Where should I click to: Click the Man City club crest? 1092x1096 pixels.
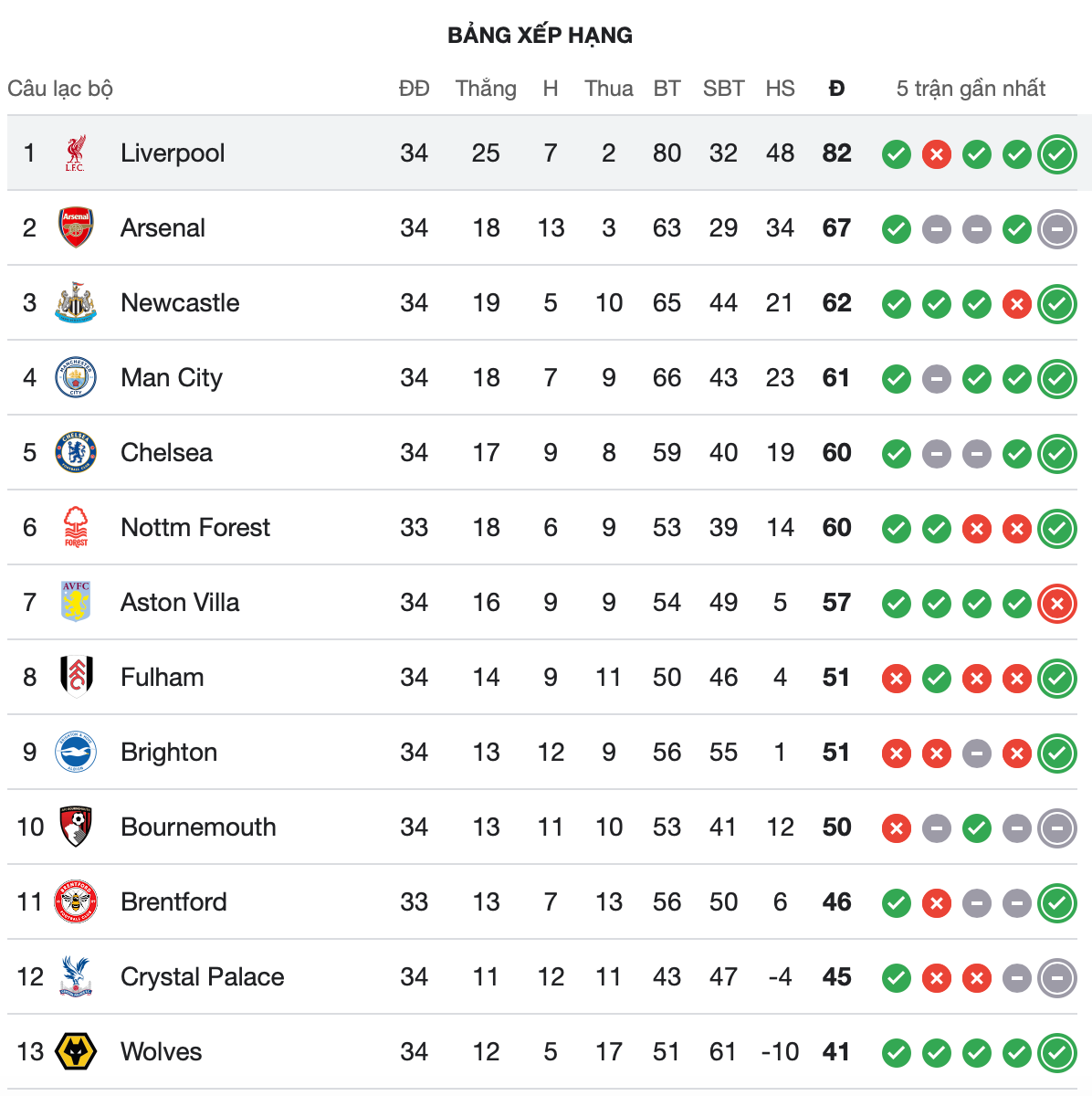tap(76, 378)
